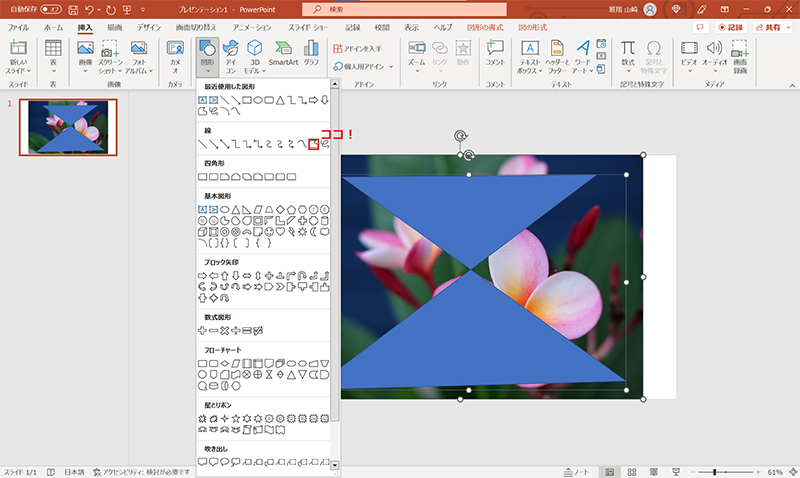The image size is (800, 478).
Task: Click the screen recording (画面録画) icon
Action: coord(741,54)
